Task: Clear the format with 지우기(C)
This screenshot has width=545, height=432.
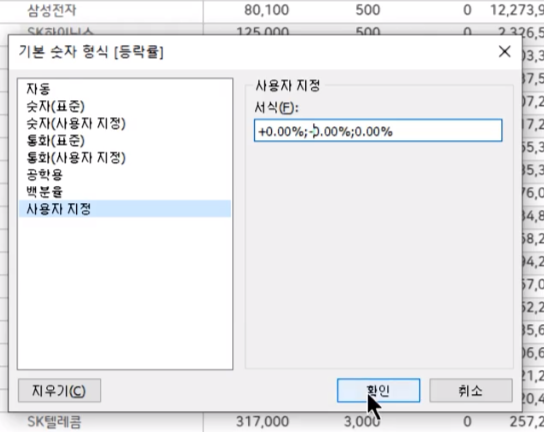Action: pos(59,391)
